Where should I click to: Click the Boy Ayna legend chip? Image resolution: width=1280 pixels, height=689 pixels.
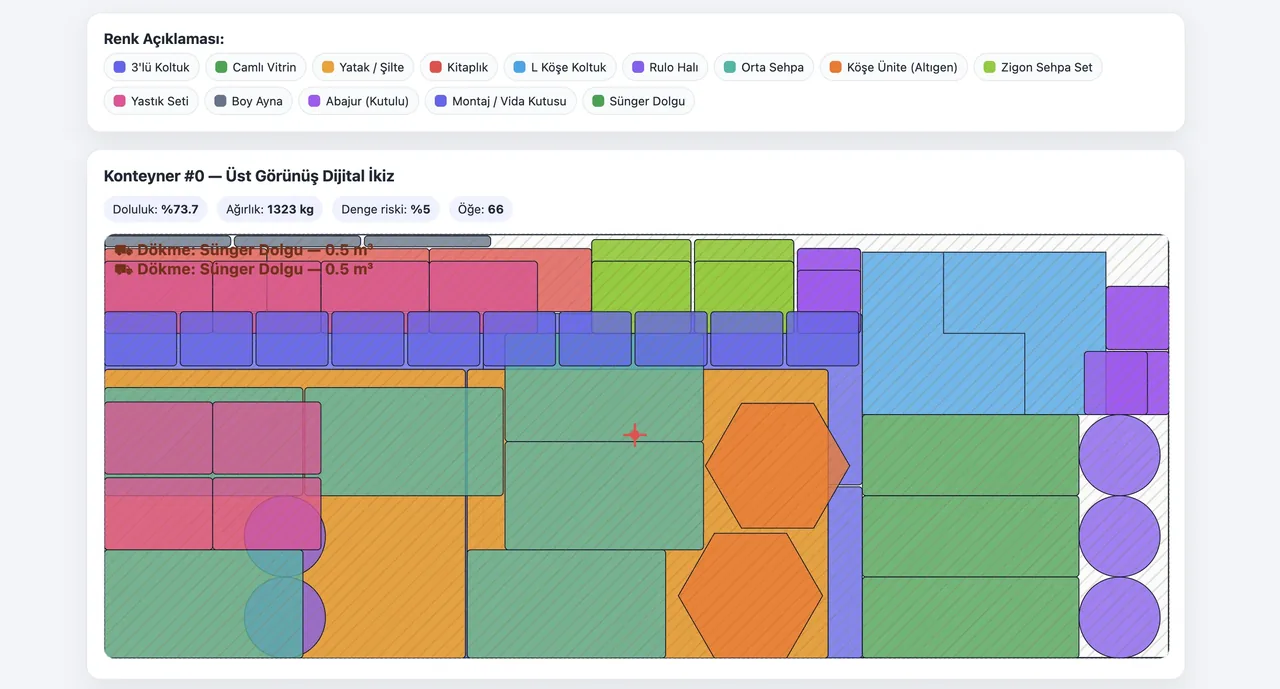coord(248,101)
